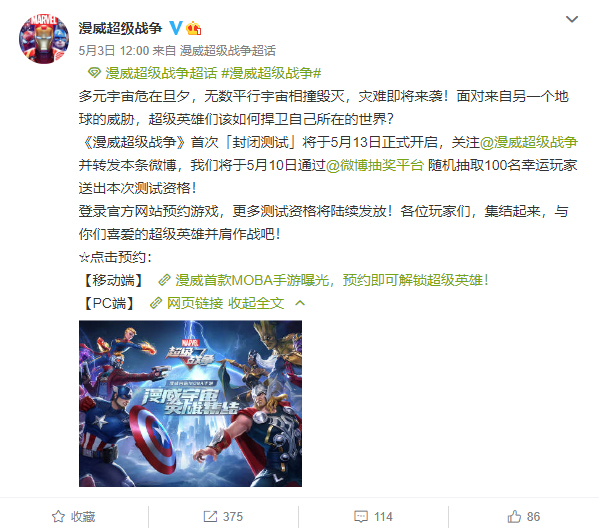The image size is (599, 532).
Task: Click the comment bubble icon
Action: tap(361, 516)
